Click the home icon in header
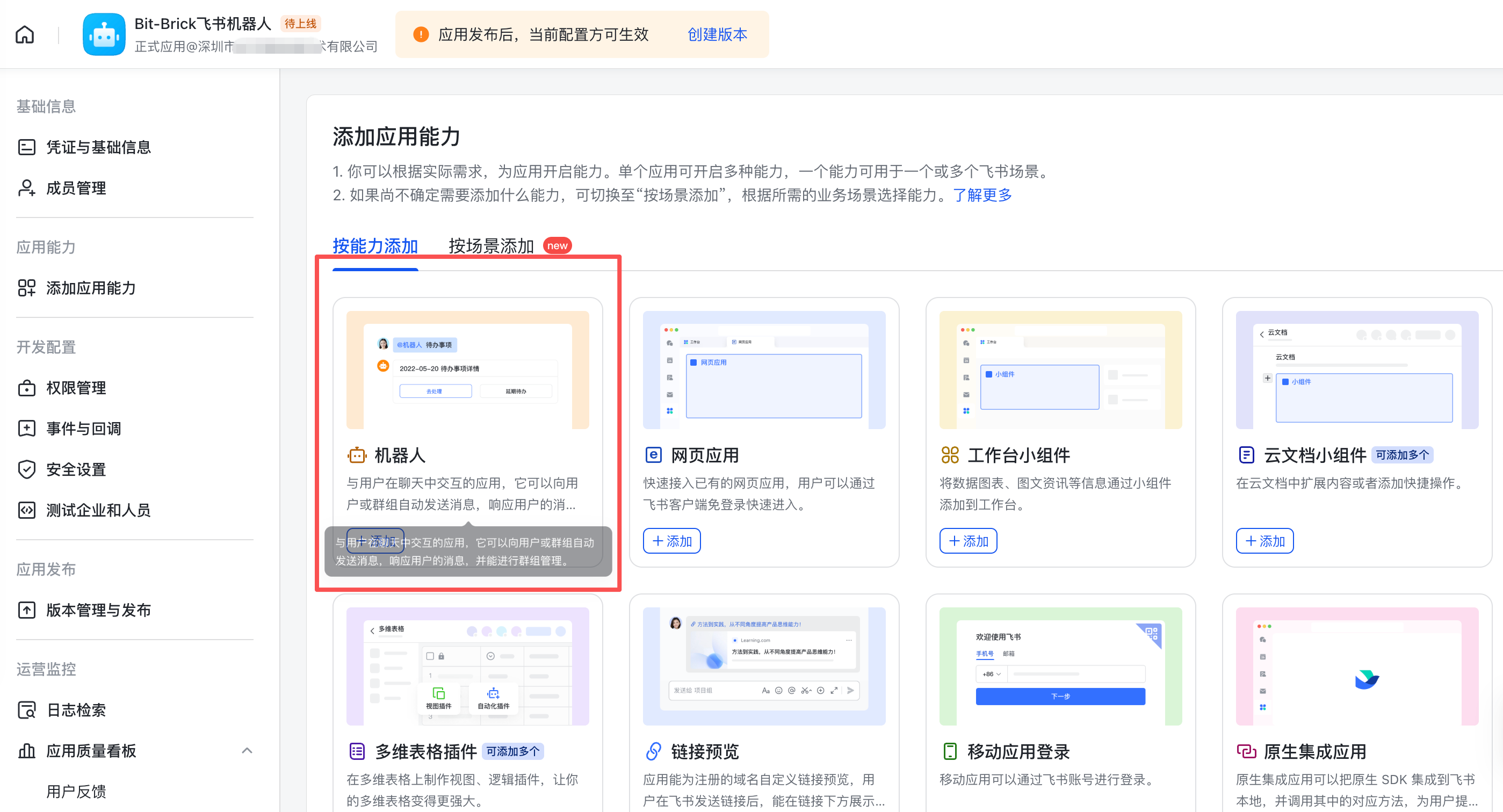 (25, 34)
